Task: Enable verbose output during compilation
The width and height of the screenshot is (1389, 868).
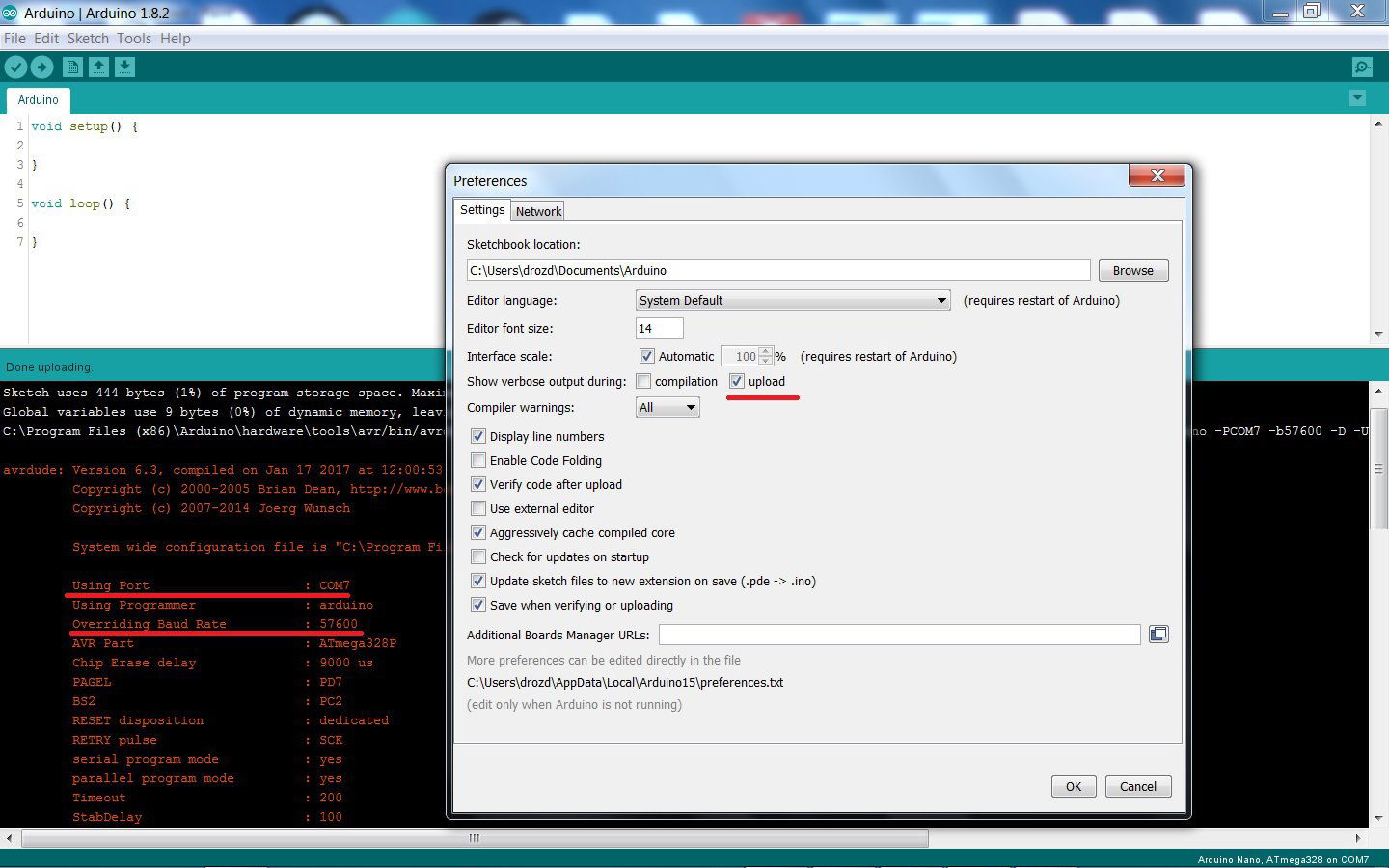Action: tap(643, 381)
